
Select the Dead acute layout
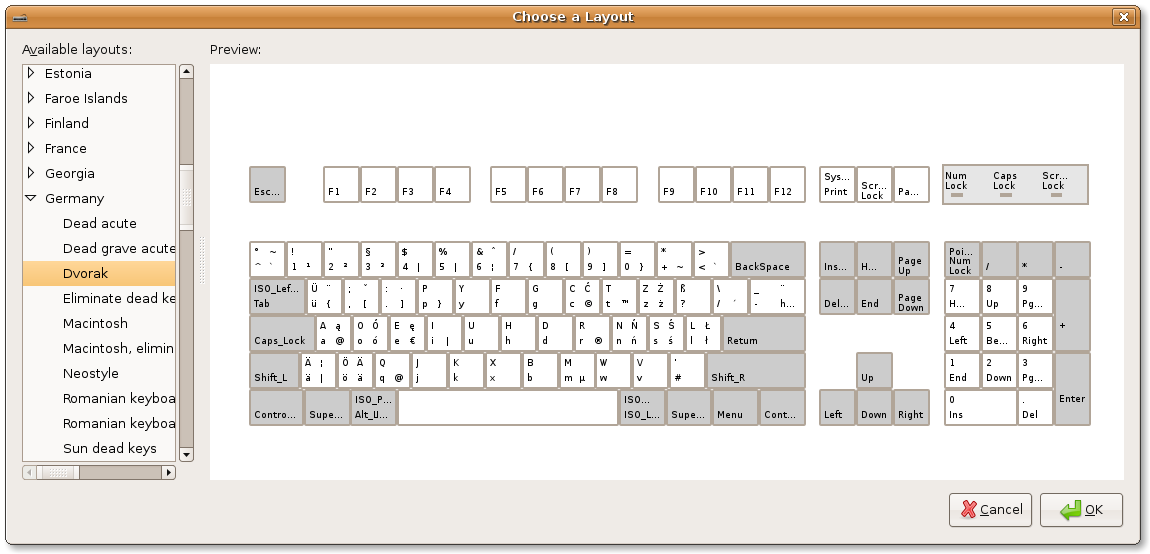click(99, 223)
